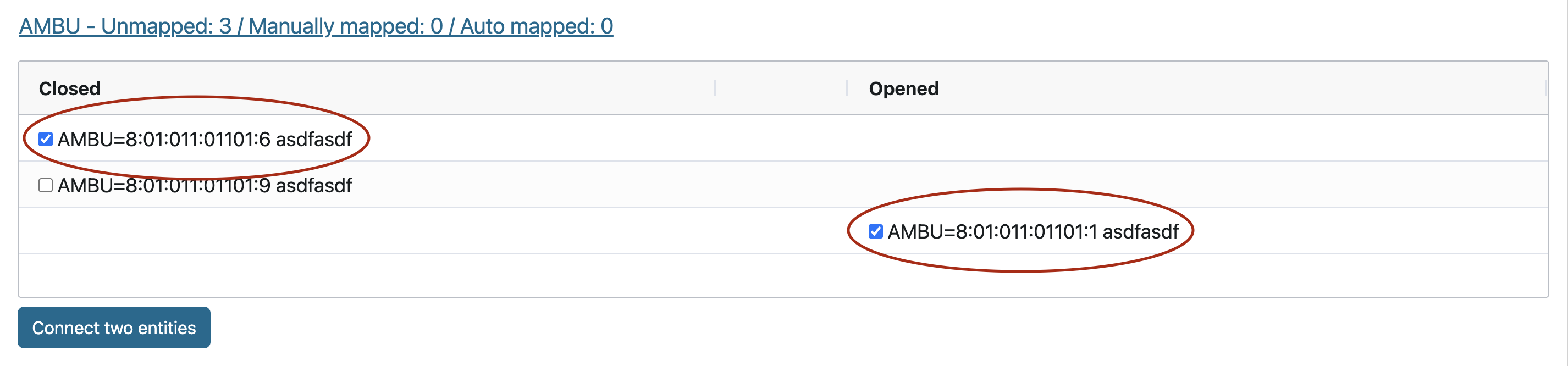1568x366 pixels.
Task: Select the AMBU=8:01:011:01101:9 asdfasdf label text
Action: coord(205,185)
